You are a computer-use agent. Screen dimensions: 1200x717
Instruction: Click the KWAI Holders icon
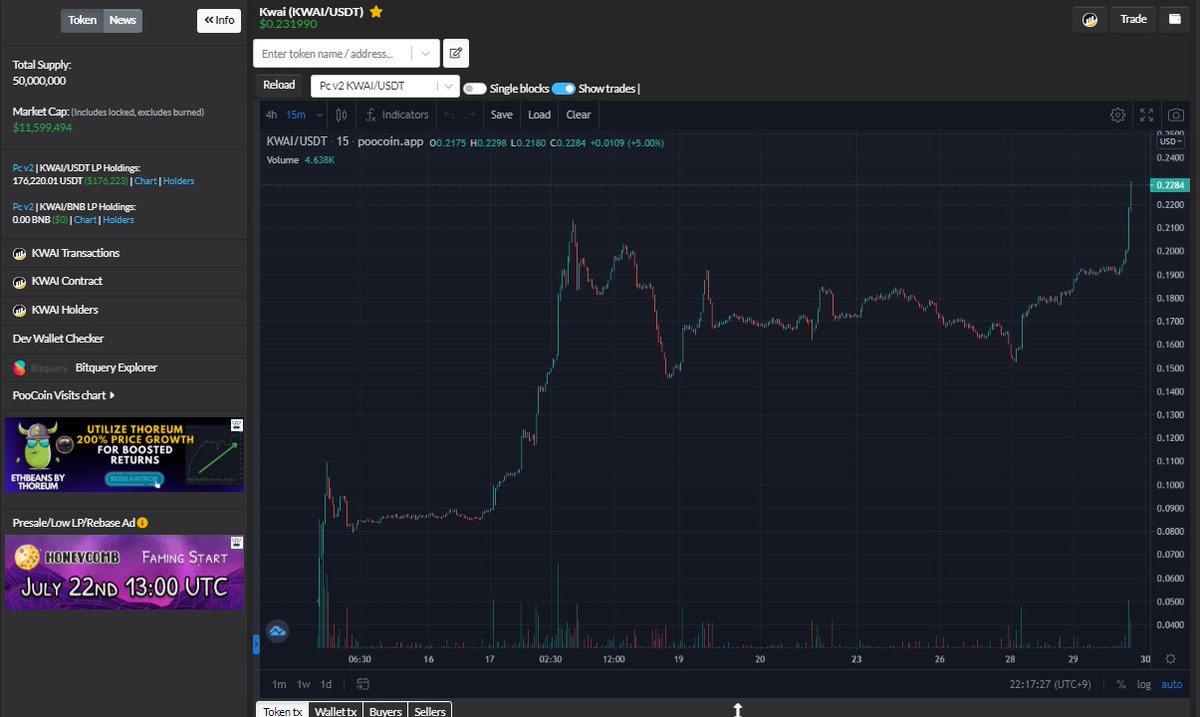[19, 310]
